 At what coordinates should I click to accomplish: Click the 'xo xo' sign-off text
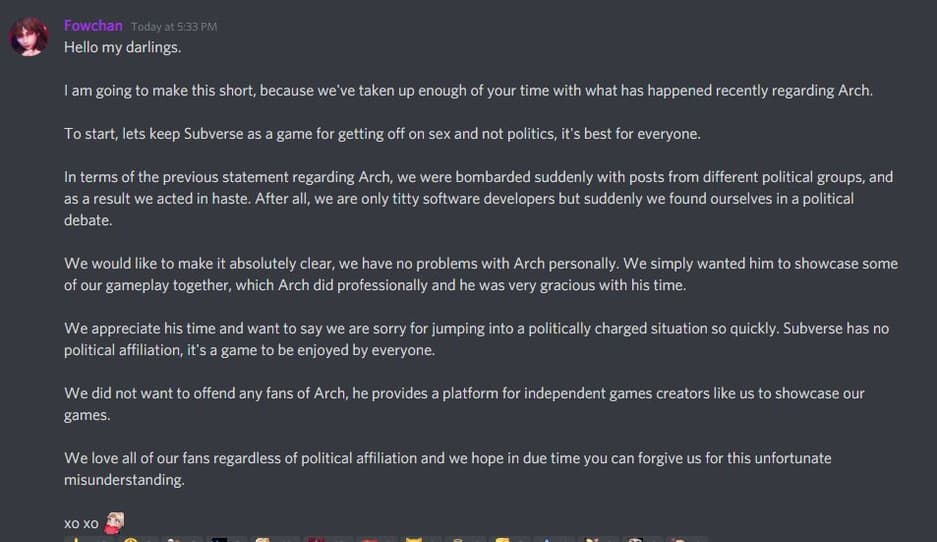click(81, 523)
